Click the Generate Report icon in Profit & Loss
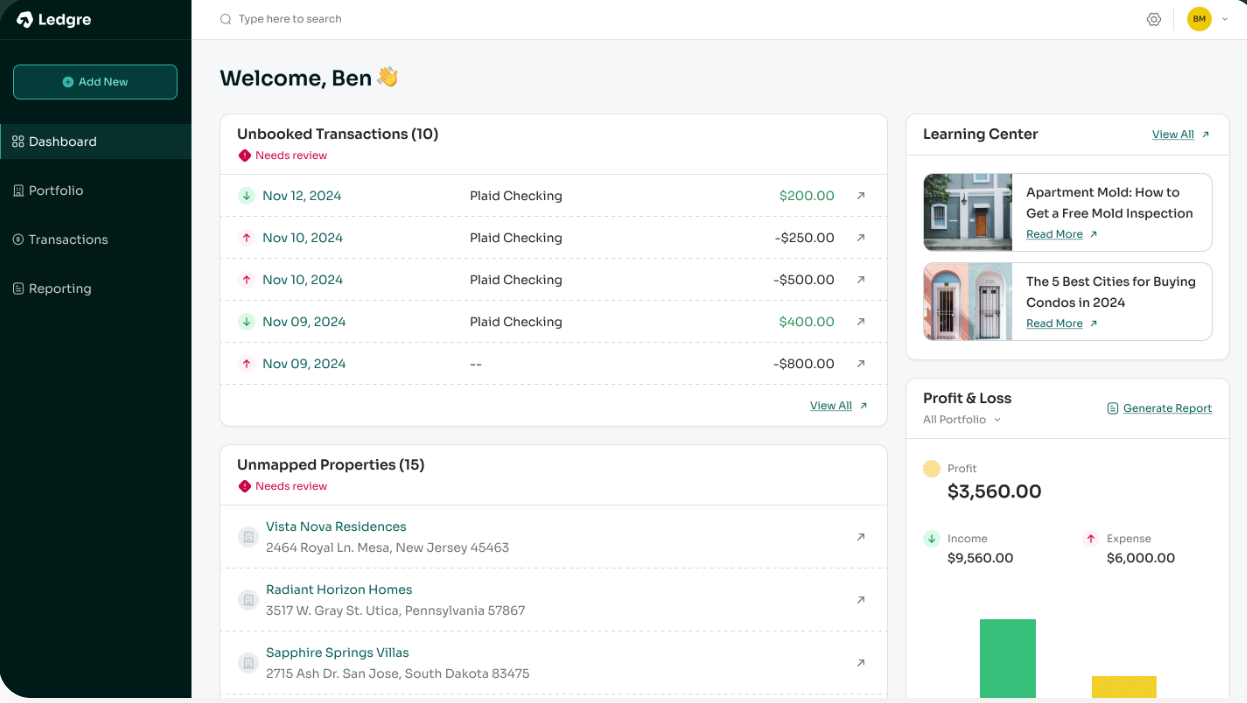 1112,408
